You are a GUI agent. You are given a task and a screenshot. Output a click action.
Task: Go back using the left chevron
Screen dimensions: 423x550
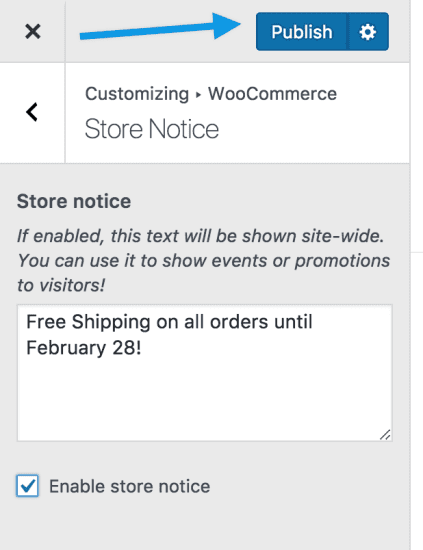coord(32,112)
